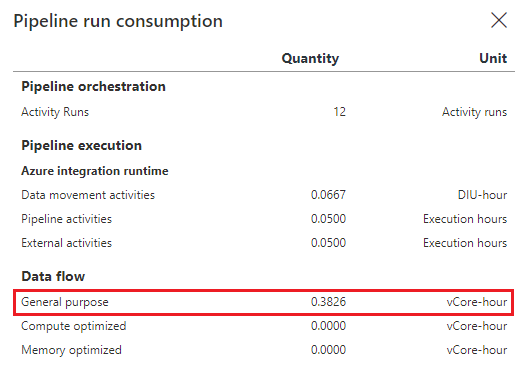Click the Quantity column header

pos(310,59)
